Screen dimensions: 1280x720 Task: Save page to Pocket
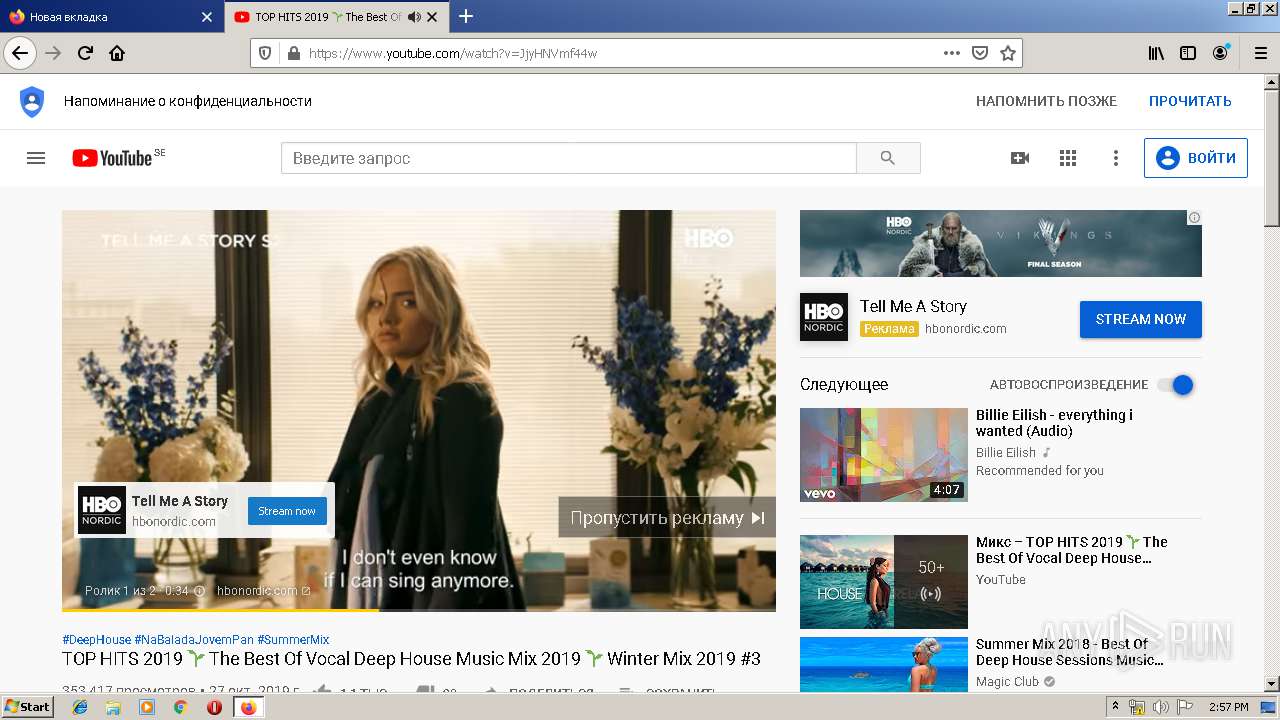pyautogui.click(x=980, y=53)
